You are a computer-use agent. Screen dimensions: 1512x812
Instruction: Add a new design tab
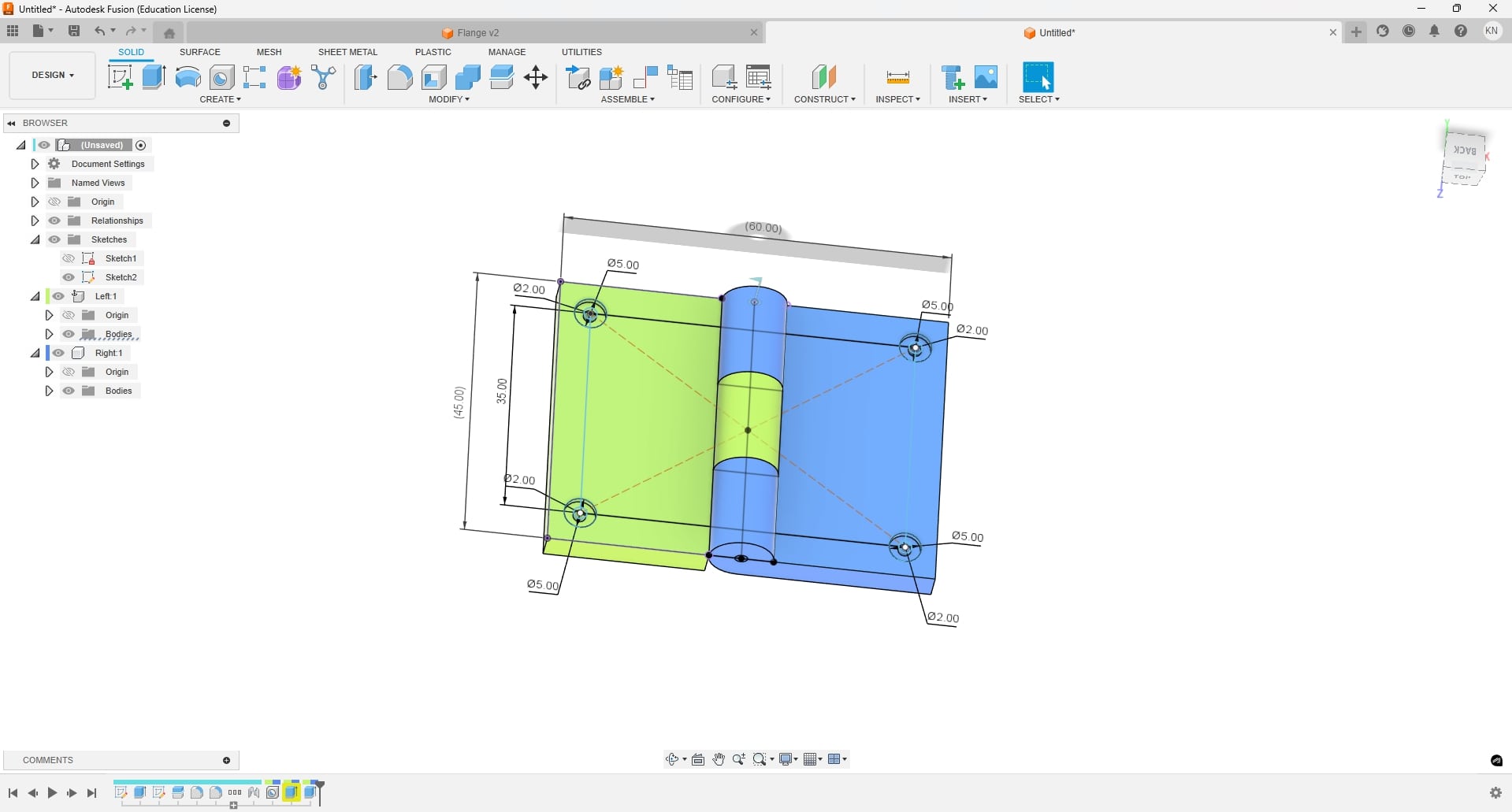[1356, 32]
